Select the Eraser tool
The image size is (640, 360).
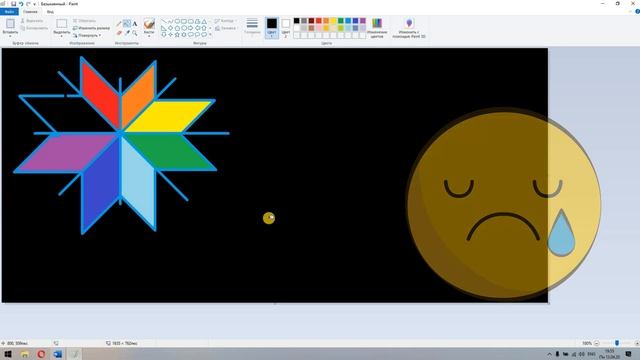[119, 33]
